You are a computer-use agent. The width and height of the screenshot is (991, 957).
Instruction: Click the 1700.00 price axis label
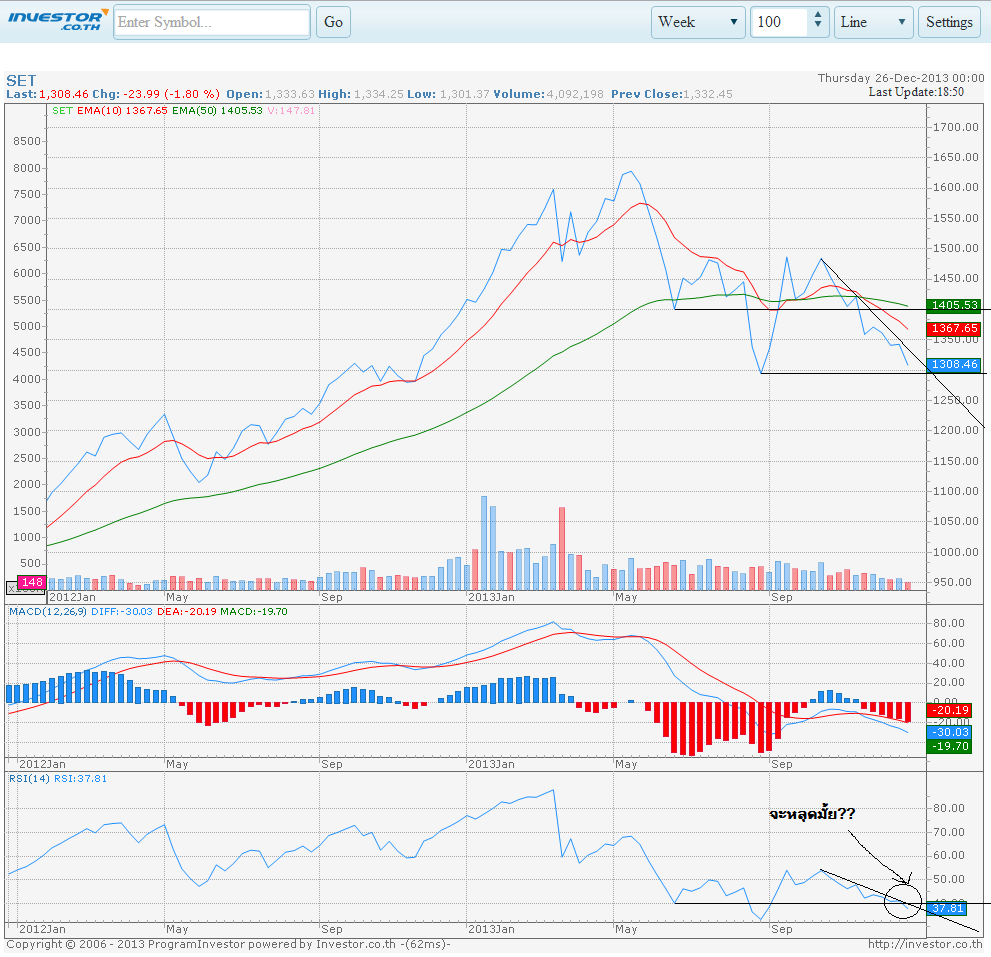[x=956, y=127]
